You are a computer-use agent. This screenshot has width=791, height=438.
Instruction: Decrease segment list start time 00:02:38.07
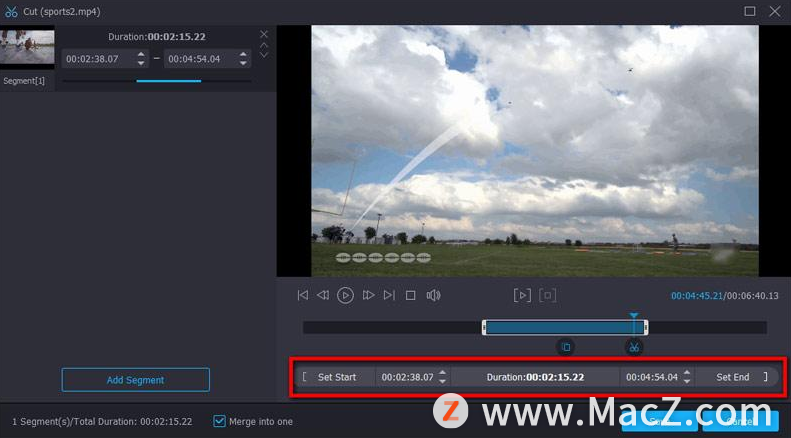pos(141,63)
